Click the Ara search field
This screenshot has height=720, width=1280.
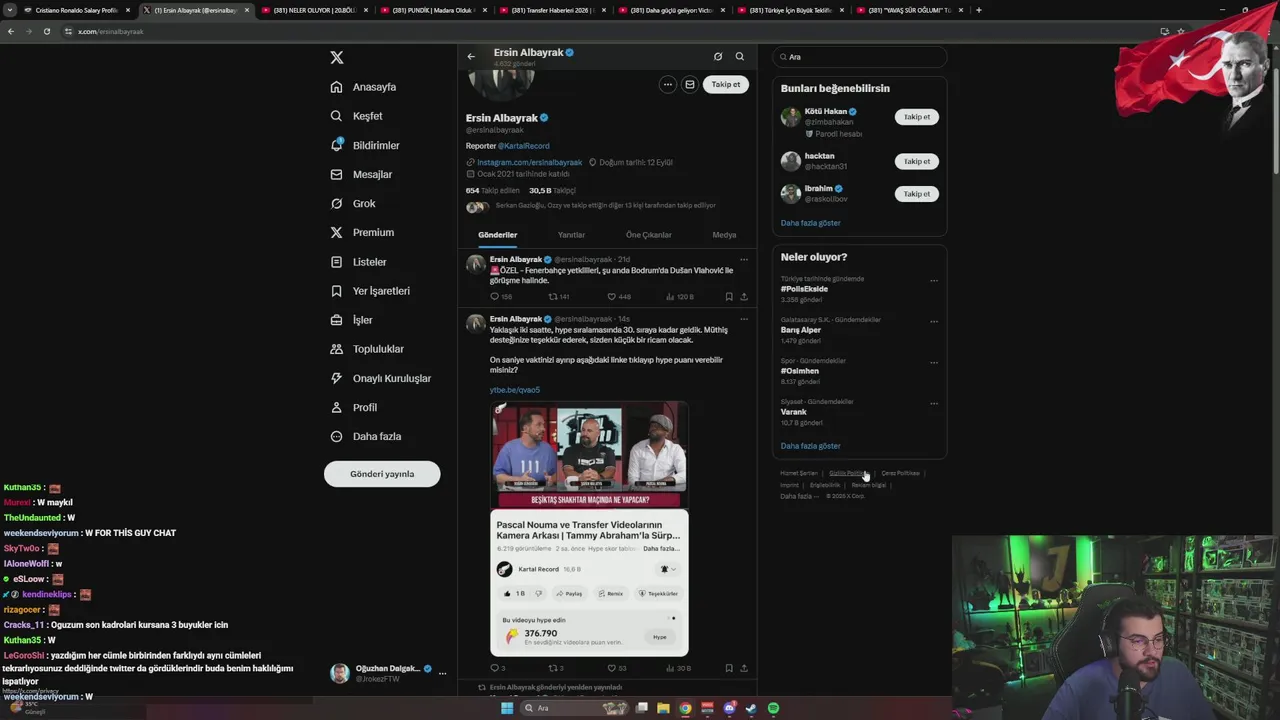click(859, 57)
